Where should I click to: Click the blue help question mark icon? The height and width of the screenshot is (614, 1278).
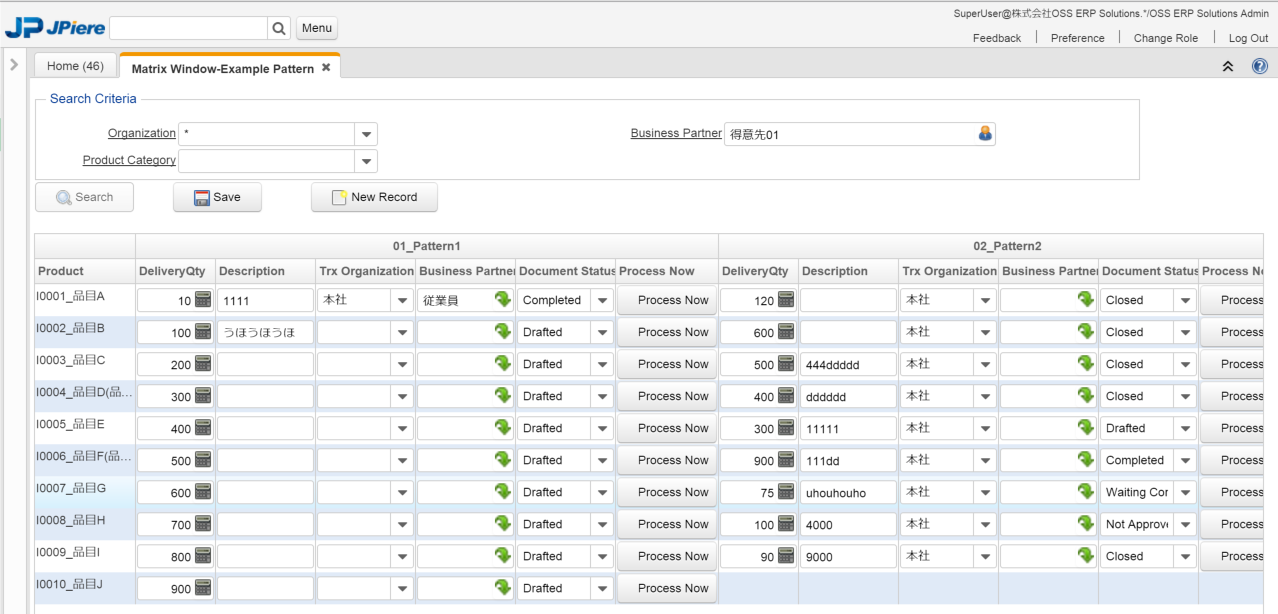pos(1260,66)
